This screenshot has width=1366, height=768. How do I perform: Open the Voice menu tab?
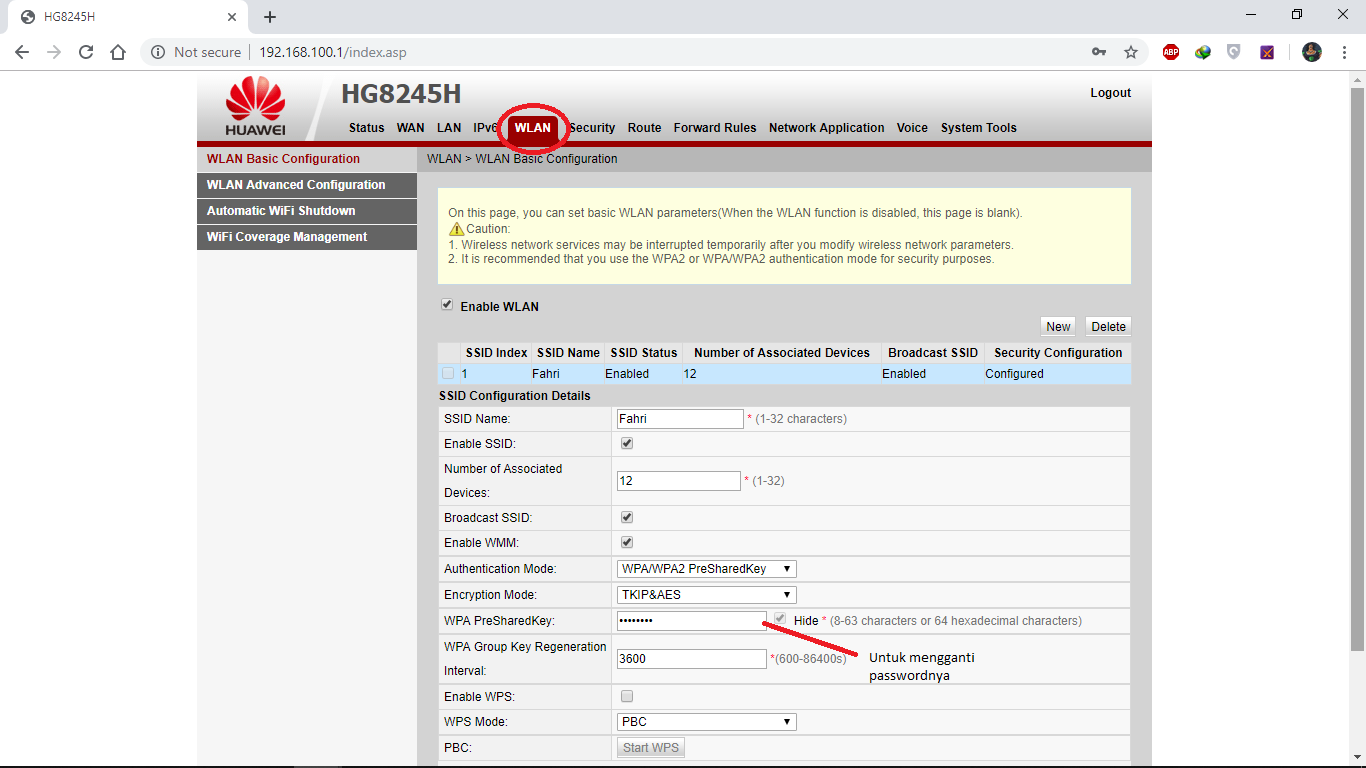[x=912, y=128]
